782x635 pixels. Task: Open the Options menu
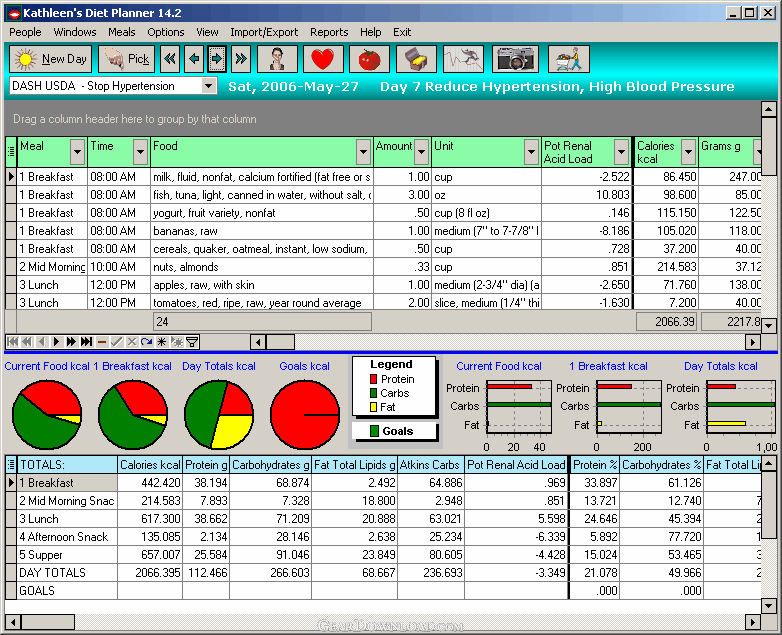point(166,32)
